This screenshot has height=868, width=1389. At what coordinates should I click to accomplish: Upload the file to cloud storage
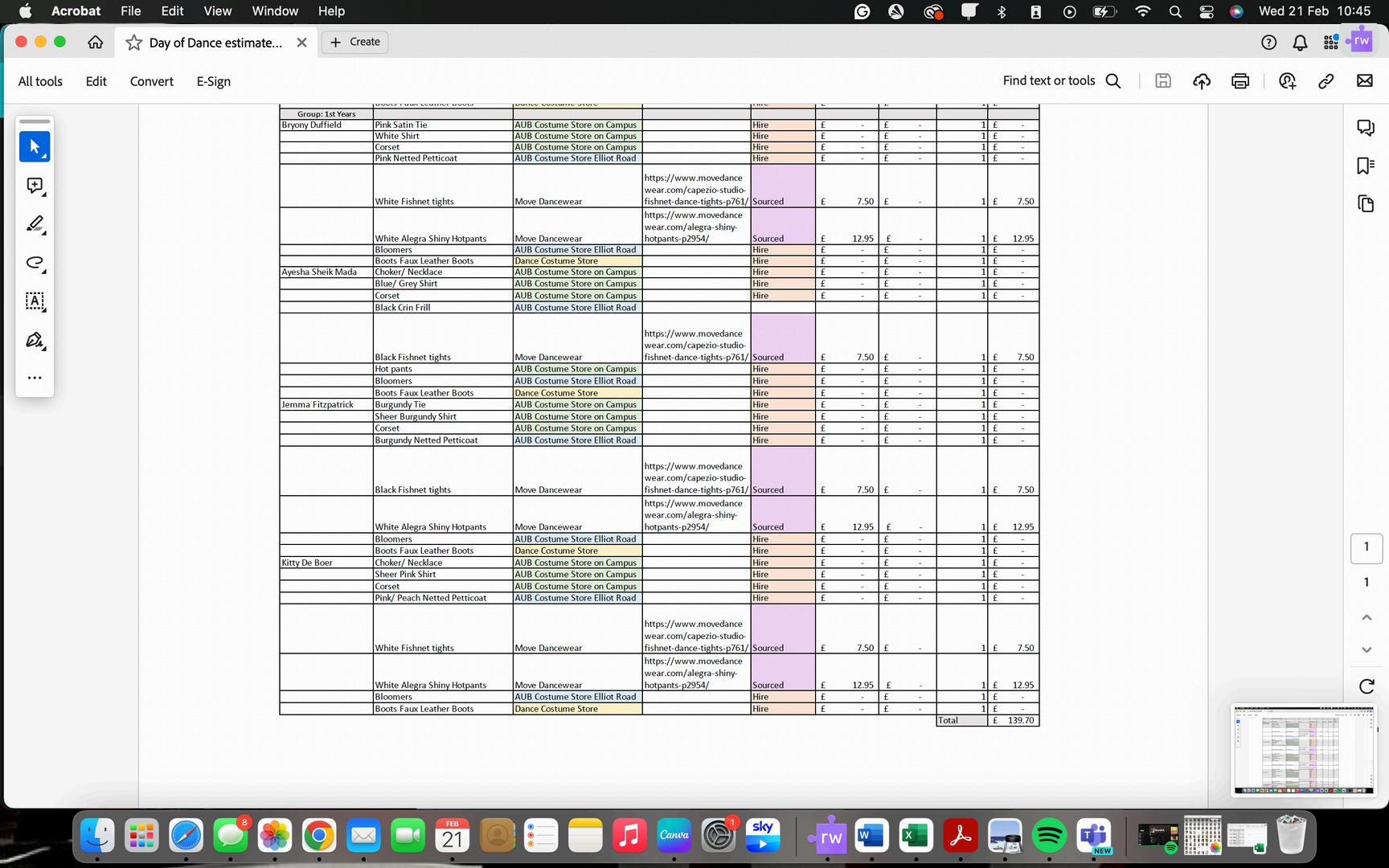pos(1202,80)
